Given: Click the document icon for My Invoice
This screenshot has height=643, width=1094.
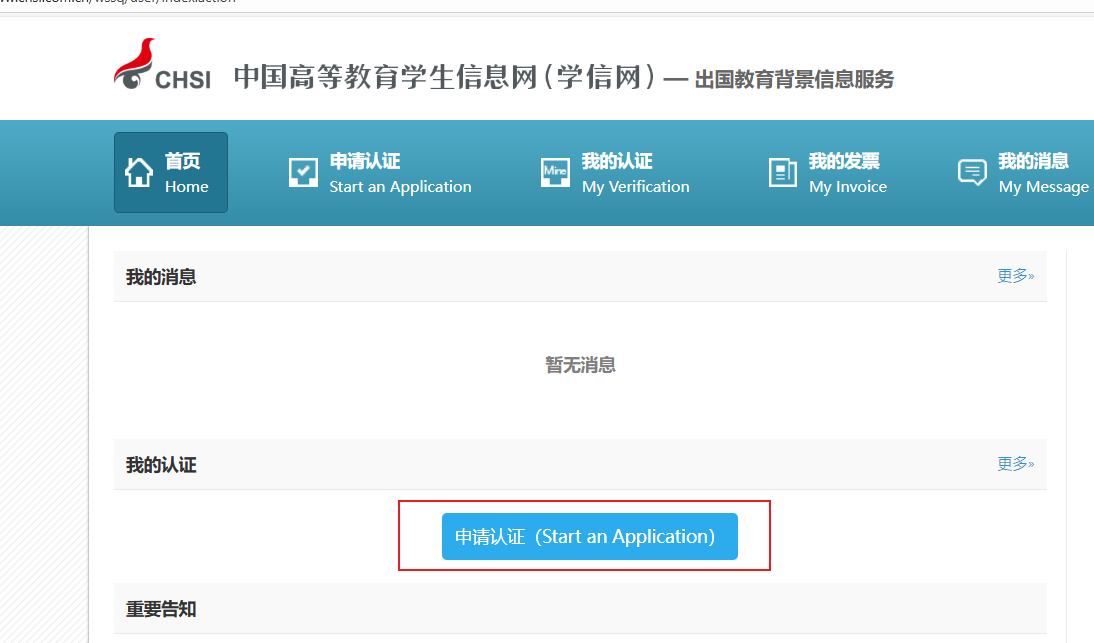Looking at the screenshot, I should 782,173.
